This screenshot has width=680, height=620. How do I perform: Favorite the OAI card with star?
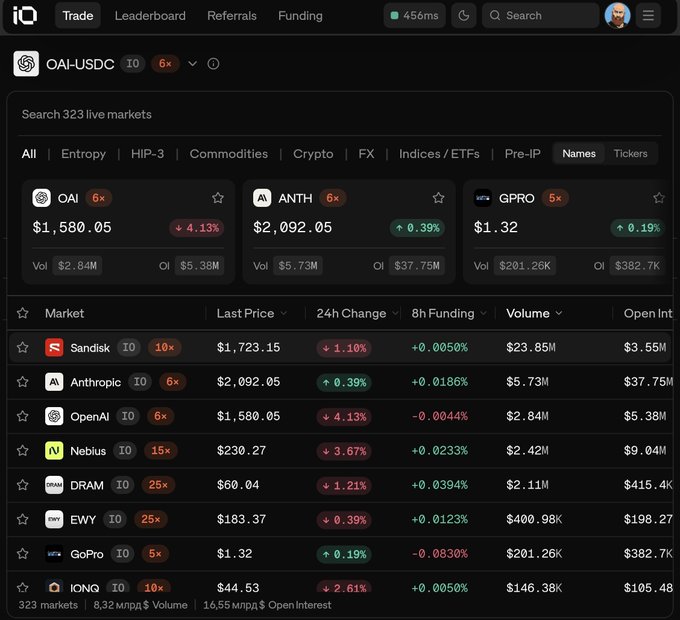tap(218, 198)
